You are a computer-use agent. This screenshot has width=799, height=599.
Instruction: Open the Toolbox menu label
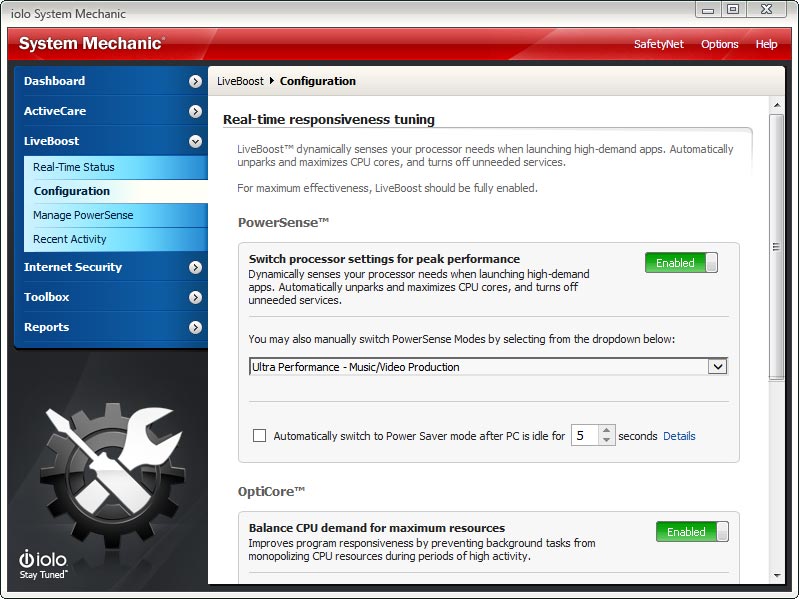tap(46, 297)
